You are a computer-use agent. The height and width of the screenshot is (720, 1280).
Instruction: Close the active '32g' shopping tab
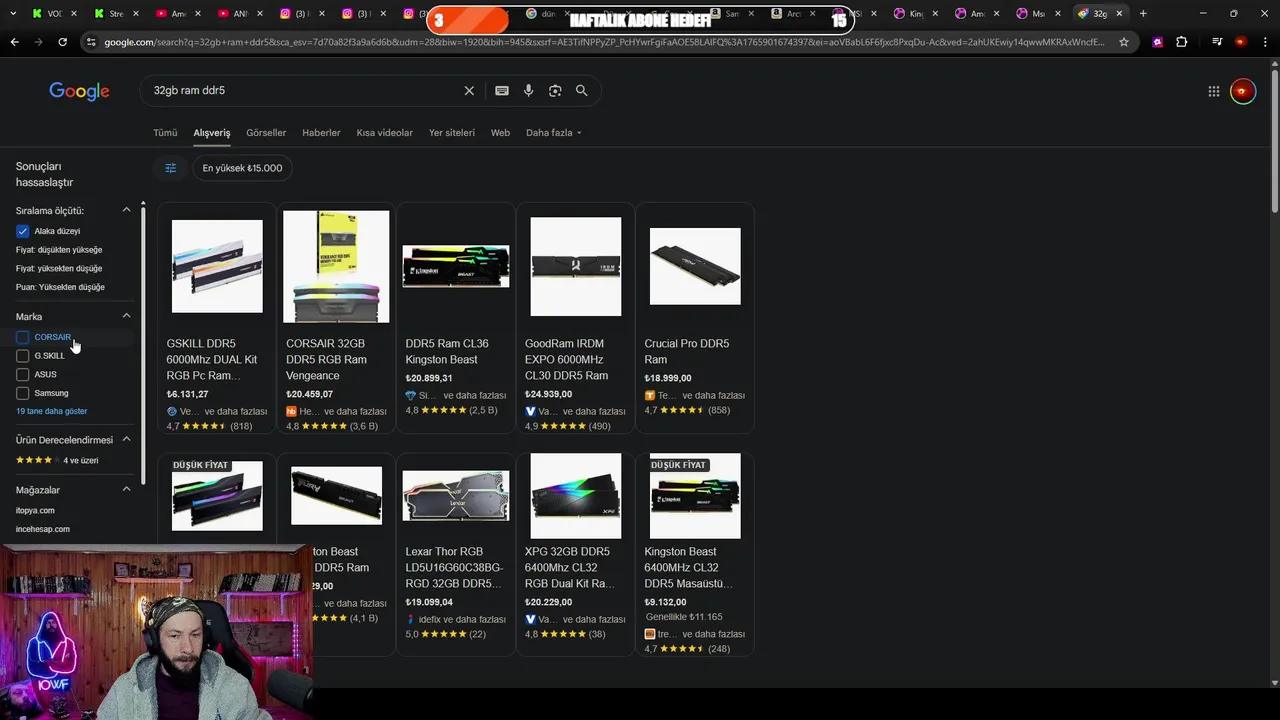pos(1119,14)
